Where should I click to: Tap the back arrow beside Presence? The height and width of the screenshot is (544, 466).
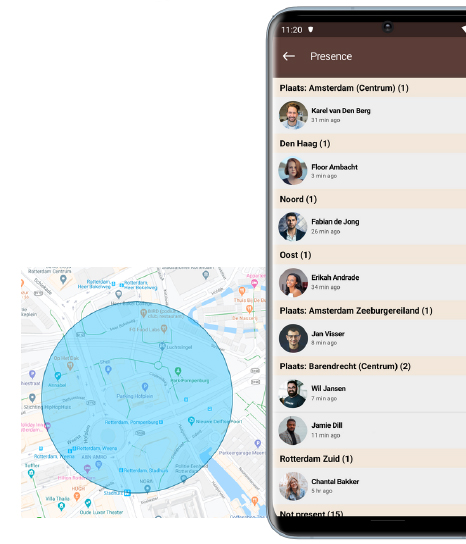pyautogui.click(x=289, y=56)
